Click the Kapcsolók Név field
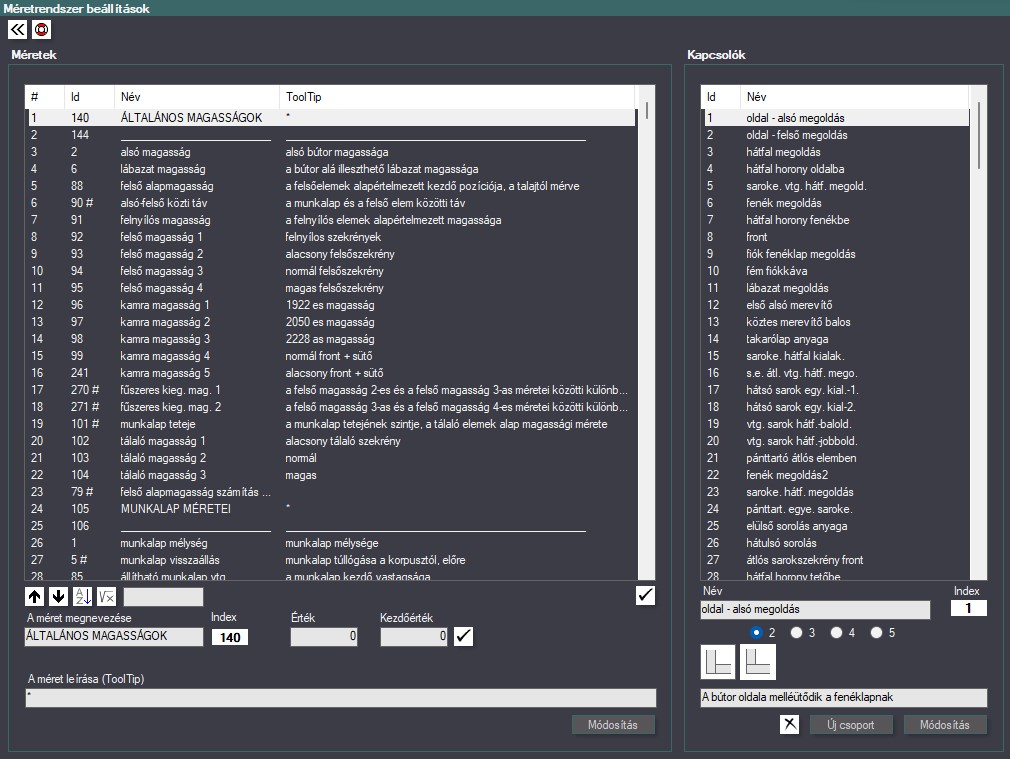The height and width of the screenshot is (759, 1010). 815,610
